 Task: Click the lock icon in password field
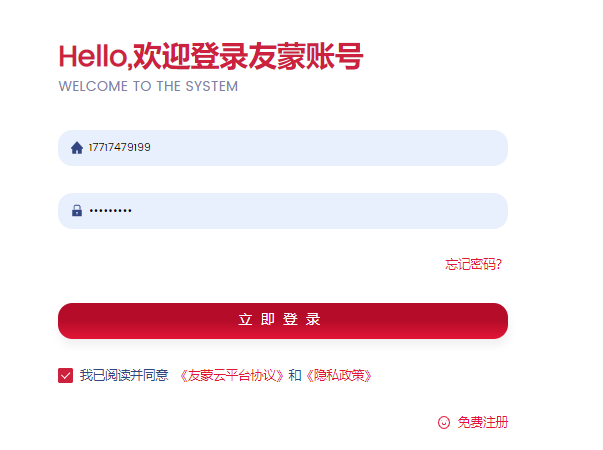coord(77,210)
